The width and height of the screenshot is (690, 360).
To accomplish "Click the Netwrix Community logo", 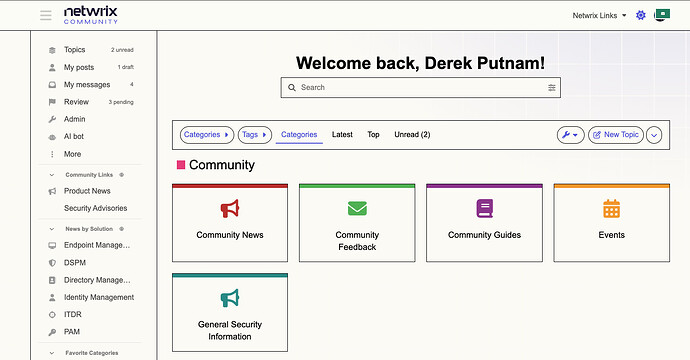I will (91, 15).
